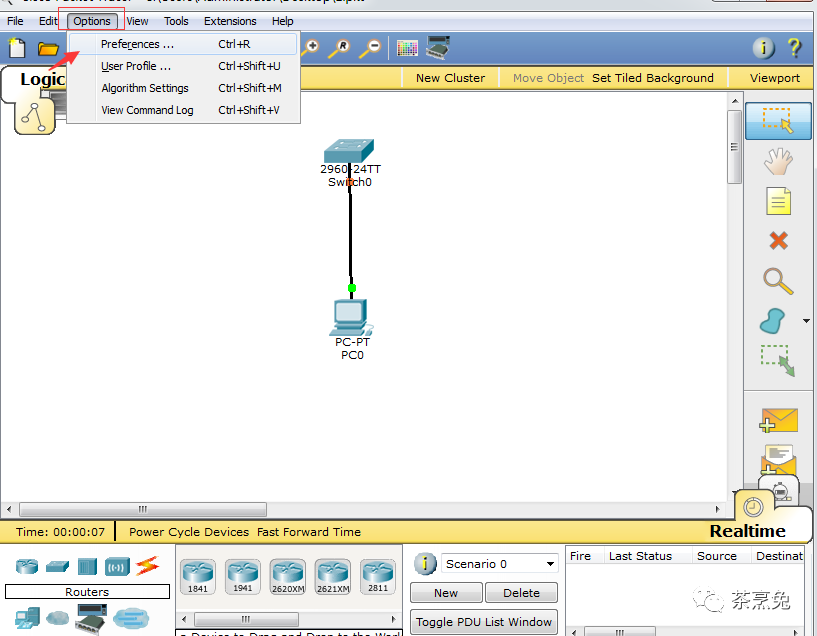Viewport: 817px width, 636px height.
Task: Click the Switch0 device on the workspace
Action: point(349,152)
